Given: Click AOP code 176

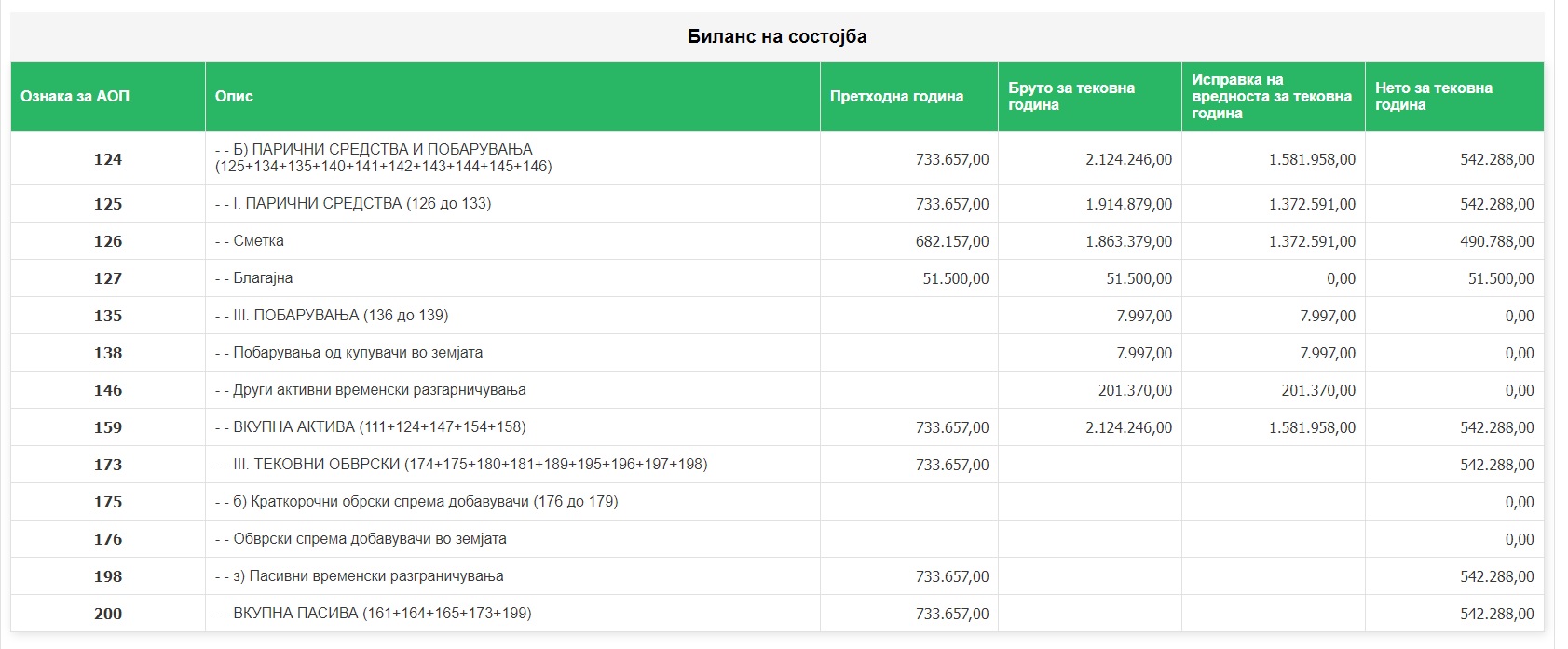Looking at the screenshot, I should pyautogui.click(x=108, y=539).
